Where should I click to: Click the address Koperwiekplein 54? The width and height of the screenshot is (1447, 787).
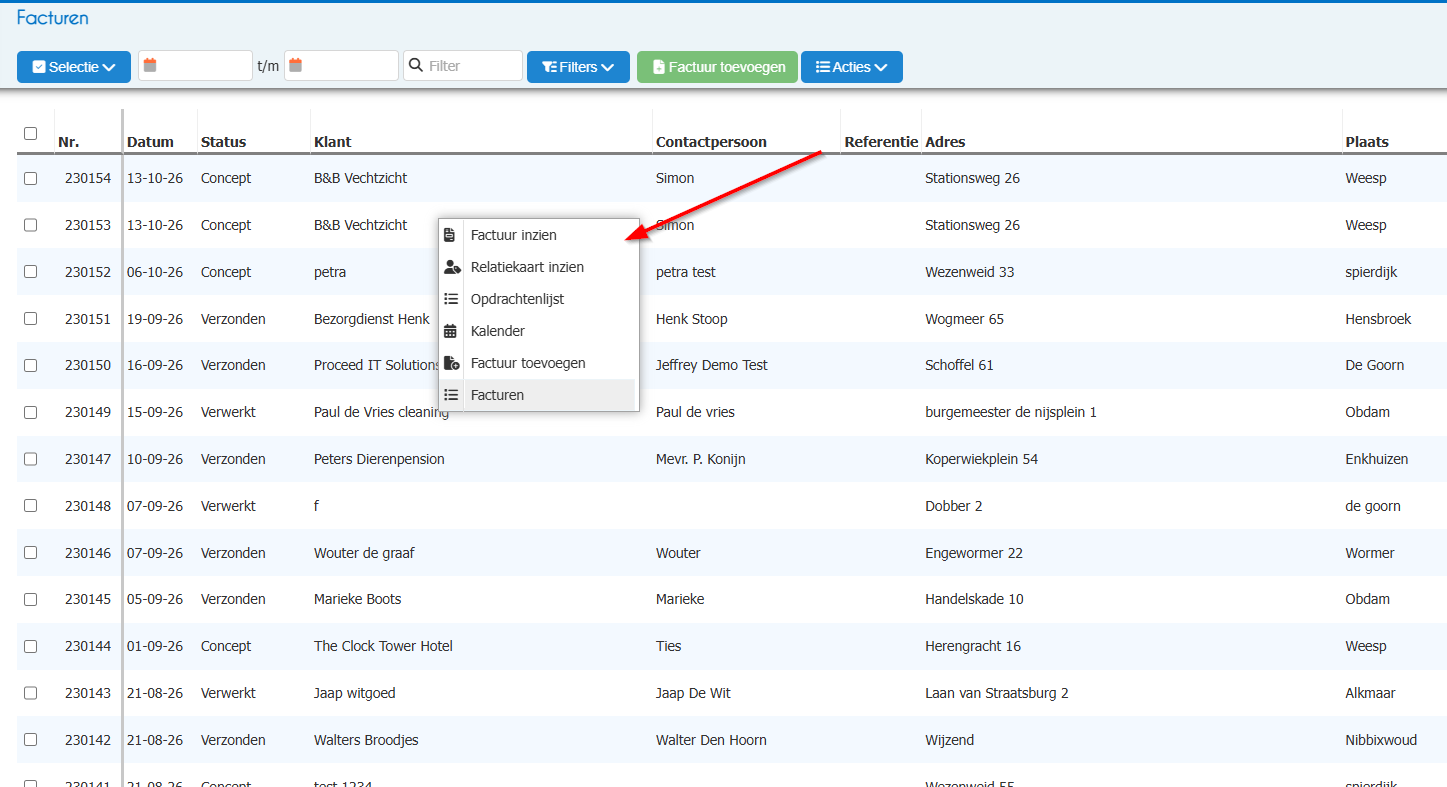click(982, 459)
